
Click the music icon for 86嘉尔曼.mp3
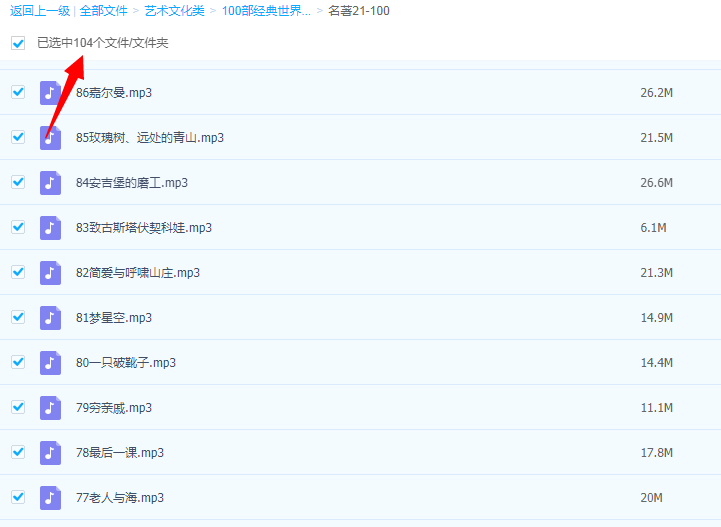(50, 93)
